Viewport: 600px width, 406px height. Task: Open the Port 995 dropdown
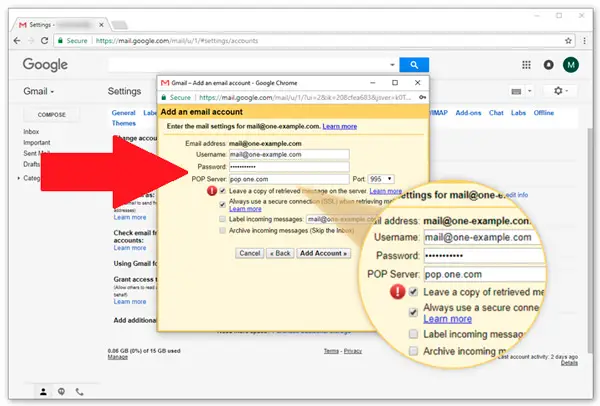[381, 179]
